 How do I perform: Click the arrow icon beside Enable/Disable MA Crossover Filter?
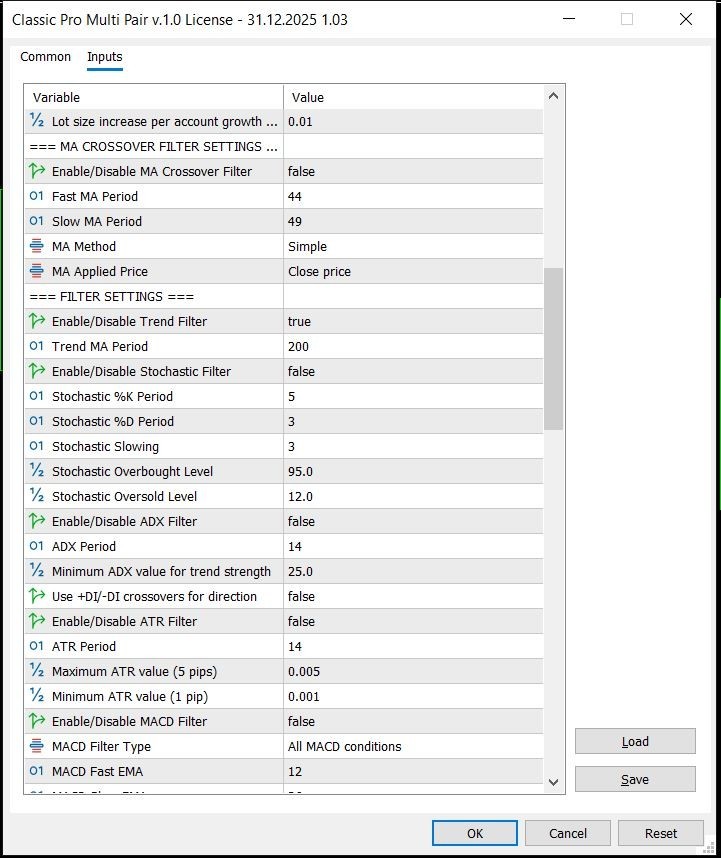(37, 171)
